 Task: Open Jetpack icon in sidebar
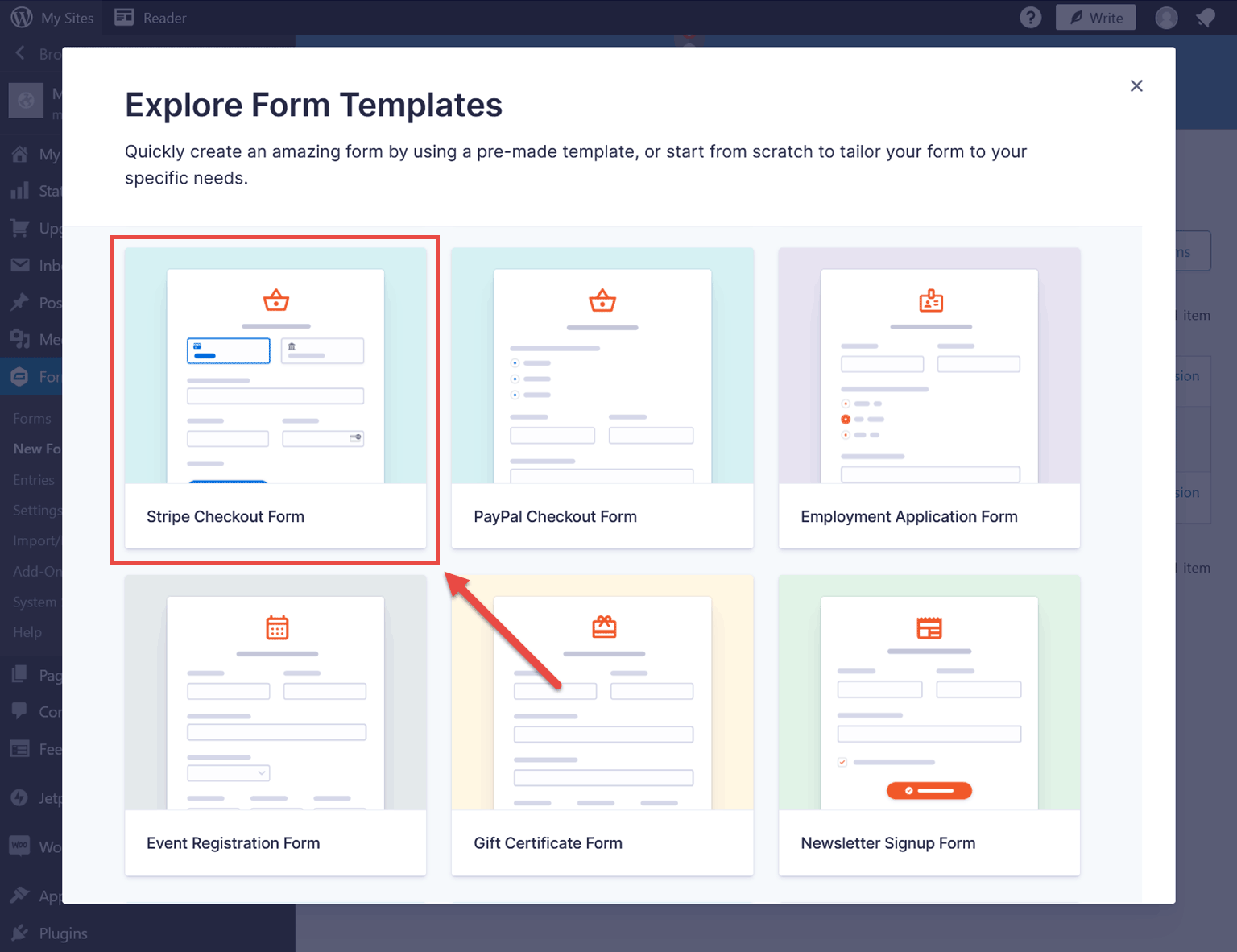point(20,797)
